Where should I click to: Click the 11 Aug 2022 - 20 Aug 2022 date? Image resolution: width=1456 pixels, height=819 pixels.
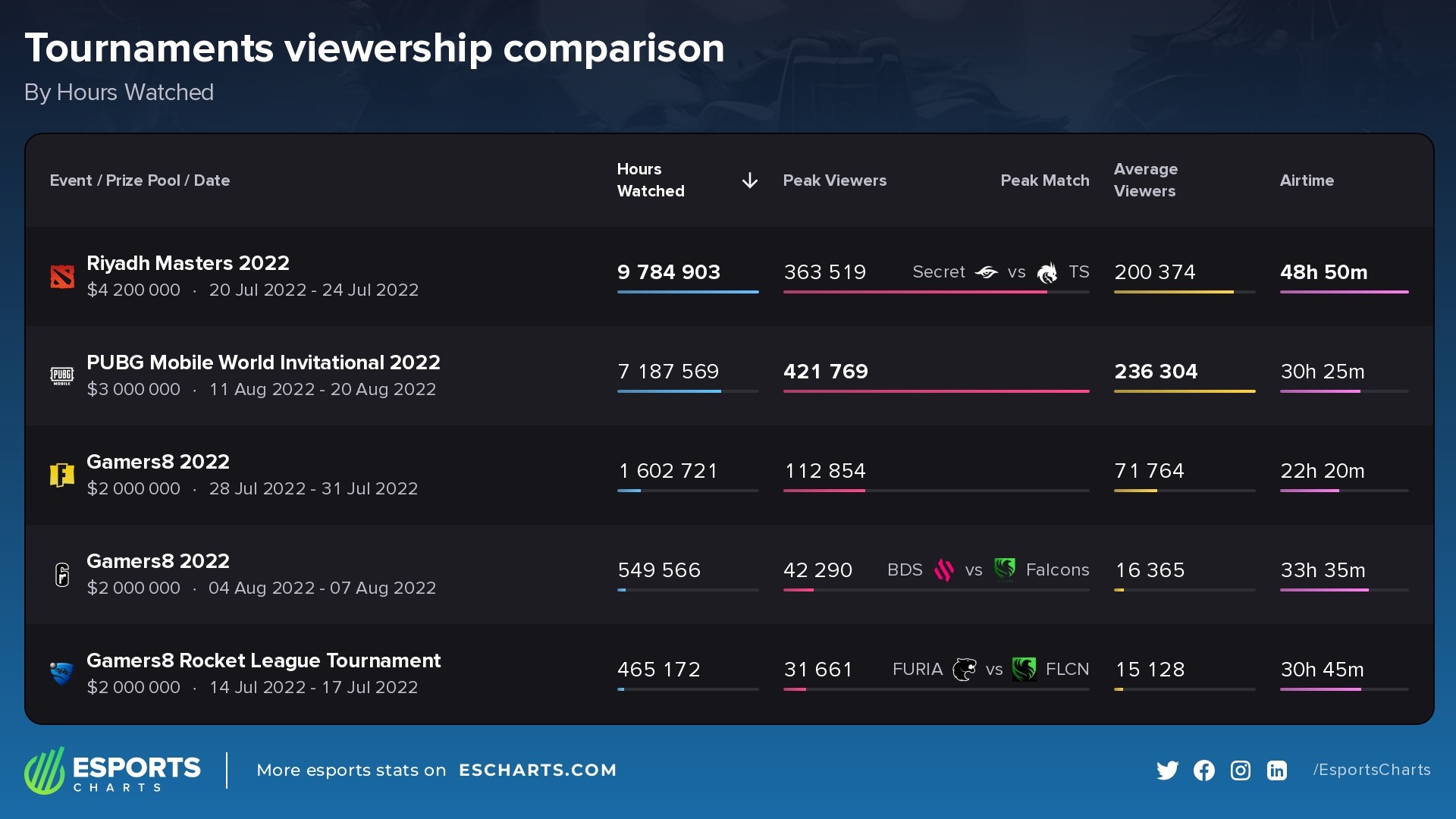322,389
